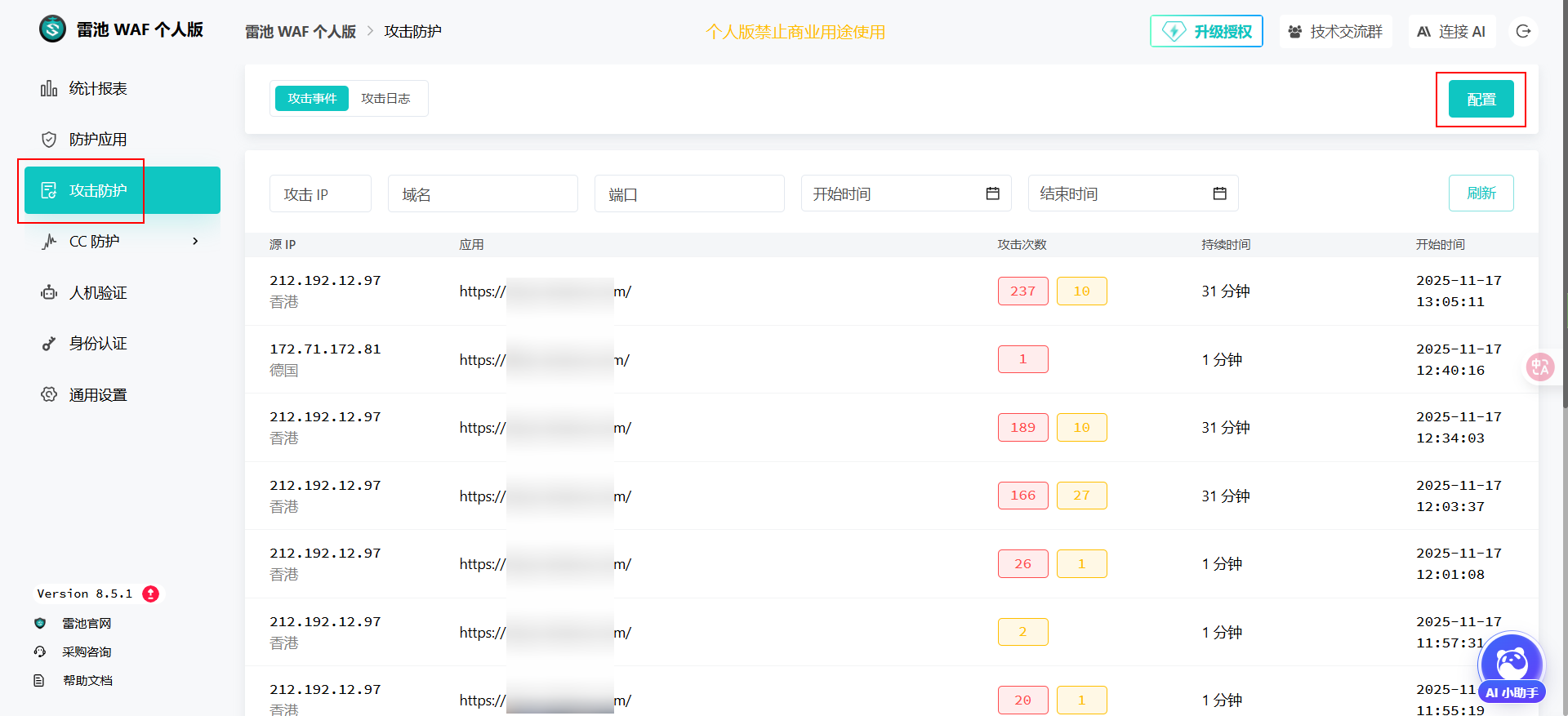Click the red version update badge icon

pyautogui.click(x=150, y=594)
